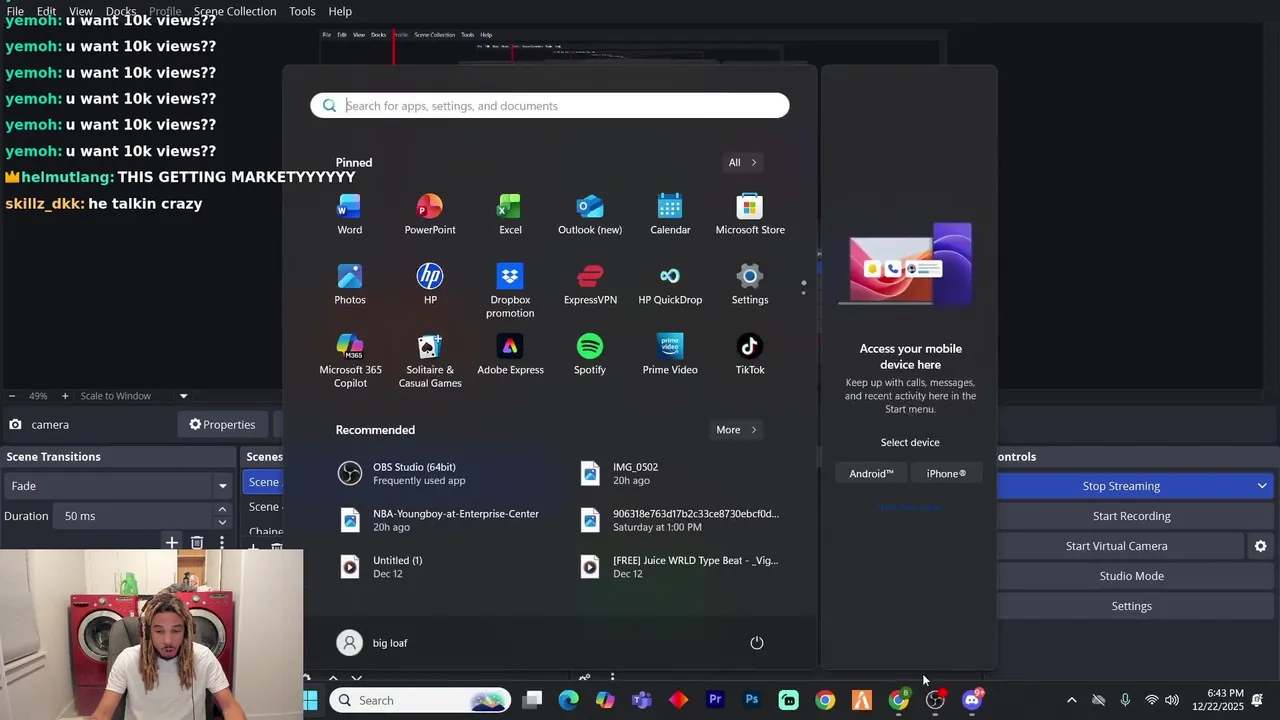
Task: Open Prime Video app
Action: (670, 354)
